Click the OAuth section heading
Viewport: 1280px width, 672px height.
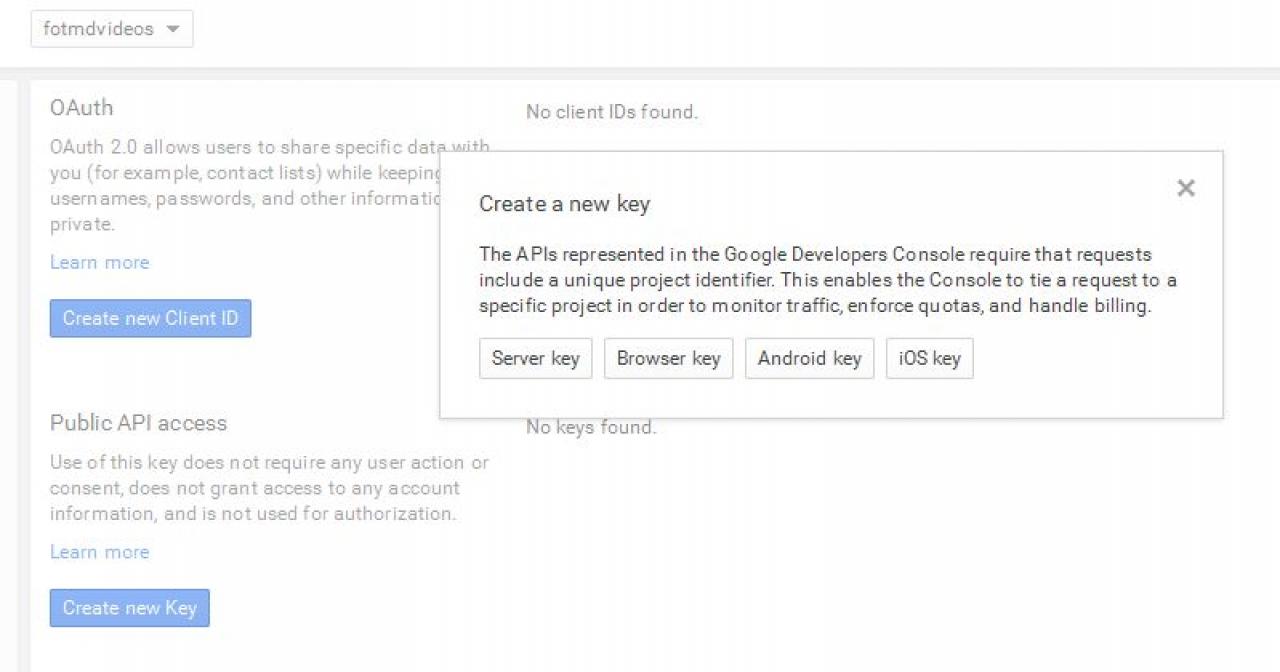pos(81,107)
